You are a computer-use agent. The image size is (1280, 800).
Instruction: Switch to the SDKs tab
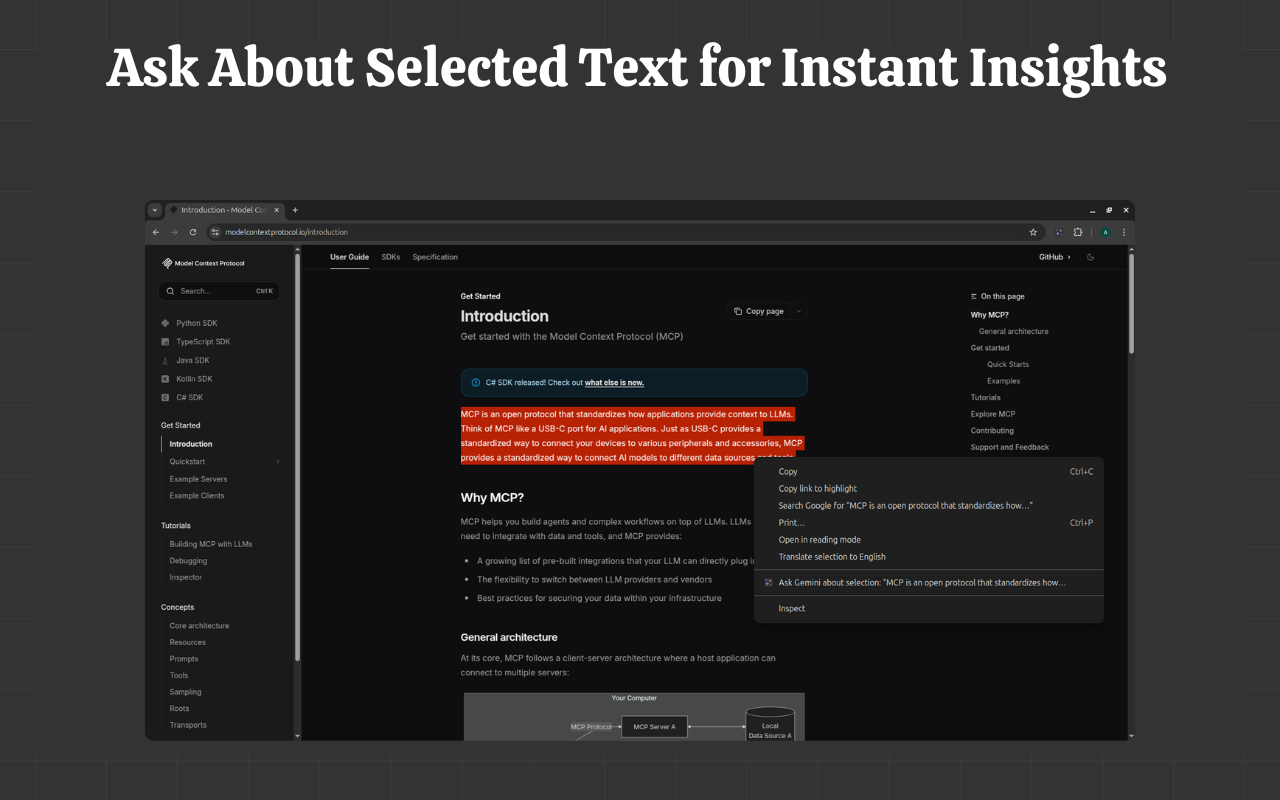click(390, 257)
